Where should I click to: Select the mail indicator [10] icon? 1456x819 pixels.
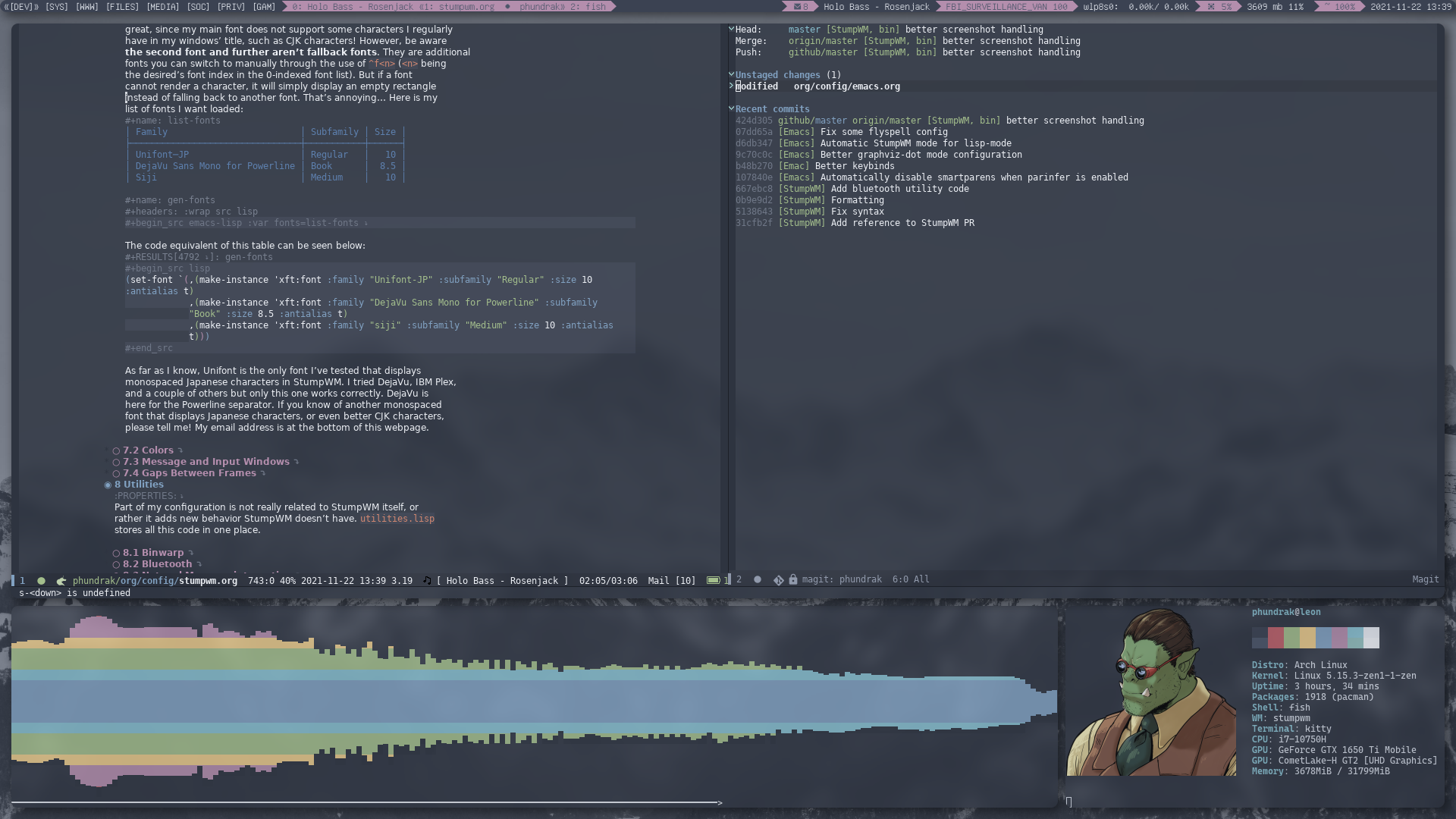tap(672, 580)
